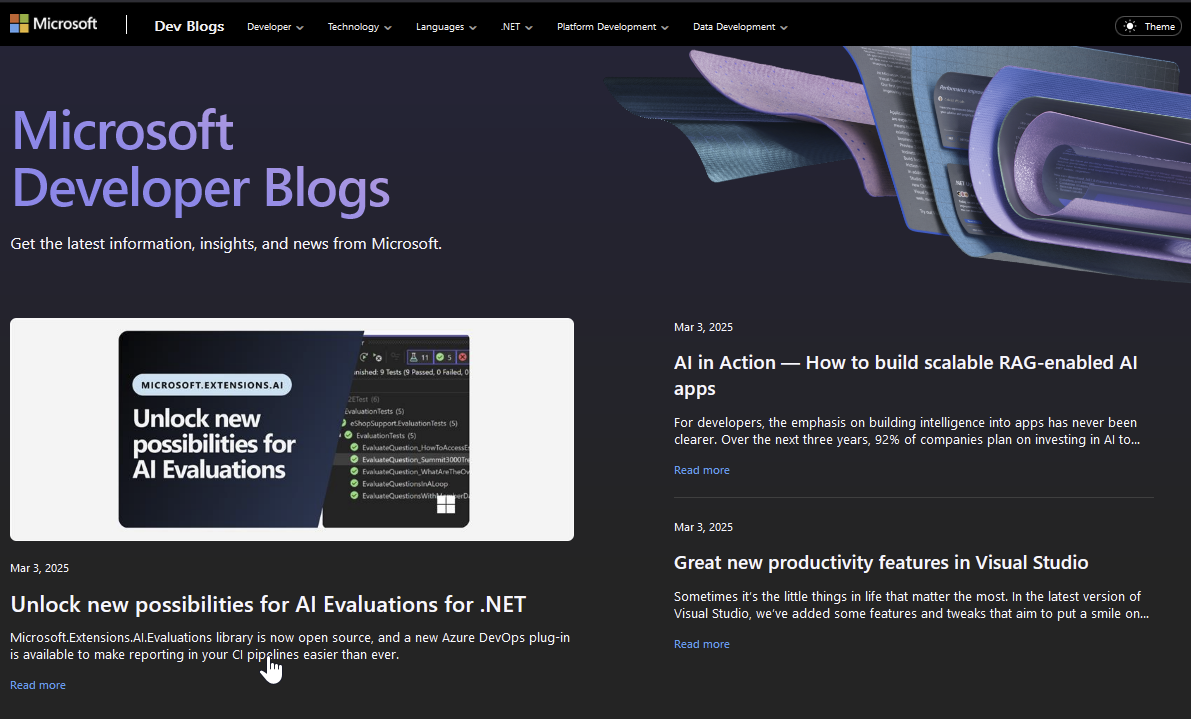The image size is (1191, 719).
Task: Toggle the Theme button
Action: click(x=1148, y=27)
